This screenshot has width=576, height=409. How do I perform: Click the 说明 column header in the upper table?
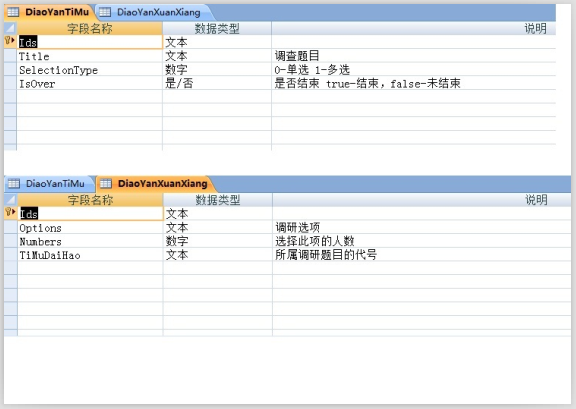pos(414,28)
